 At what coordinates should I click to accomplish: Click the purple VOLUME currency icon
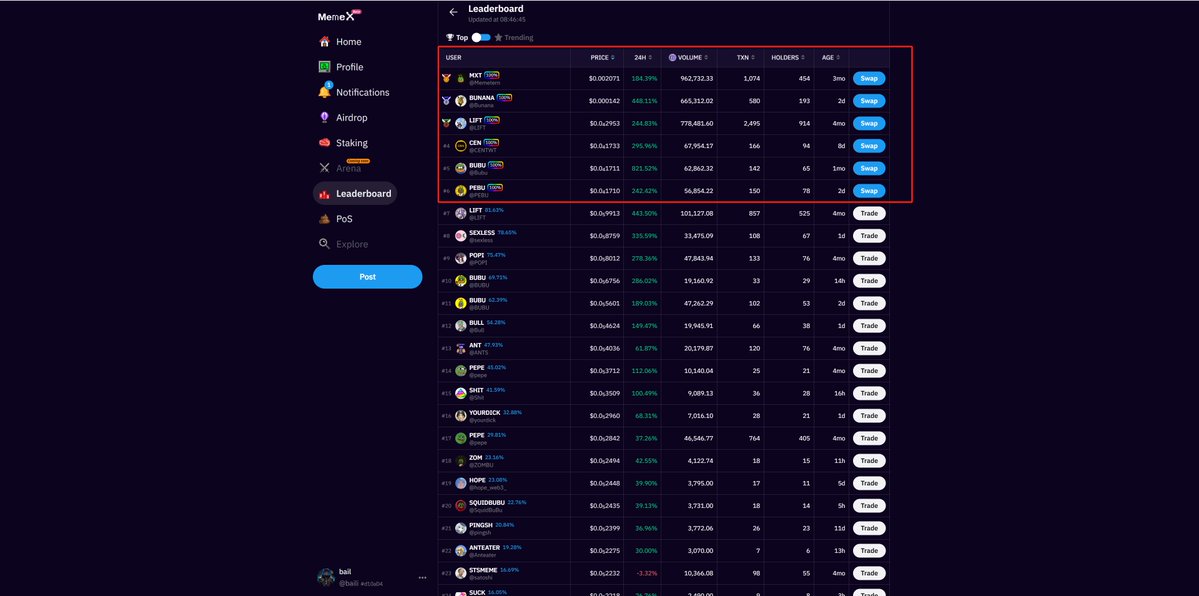(672, 57)
